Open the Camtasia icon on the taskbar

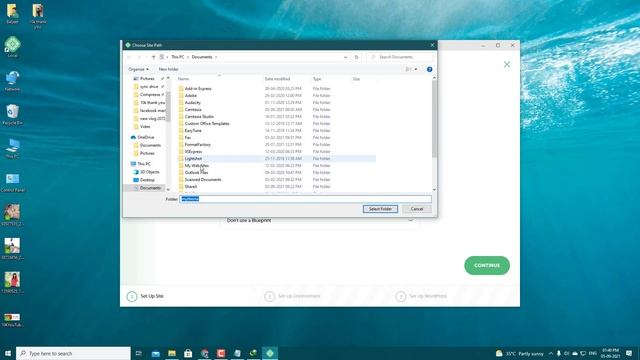[x=221, y=353]
